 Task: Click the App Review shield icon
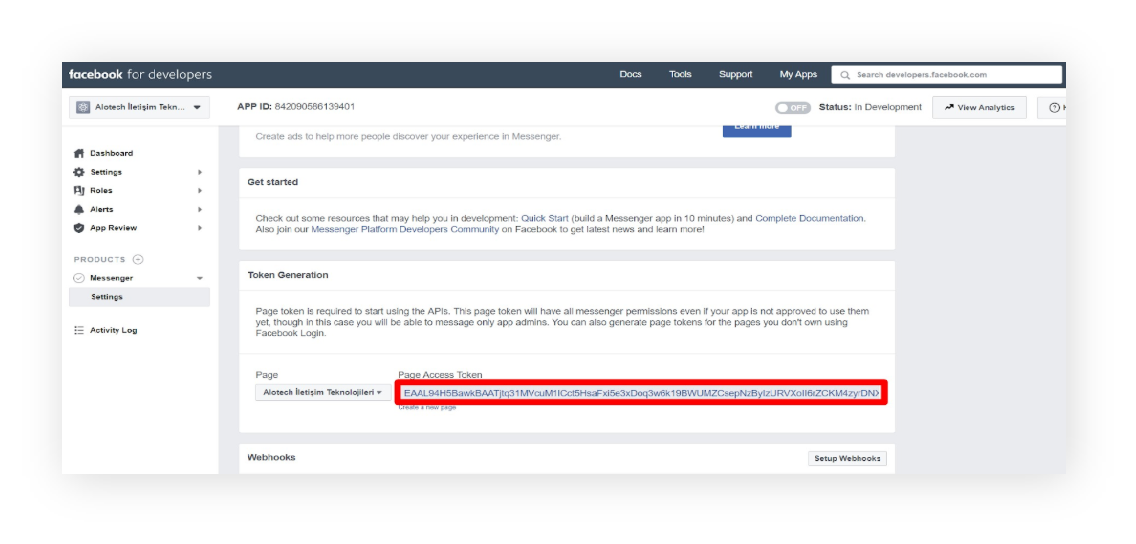[79, 227]
